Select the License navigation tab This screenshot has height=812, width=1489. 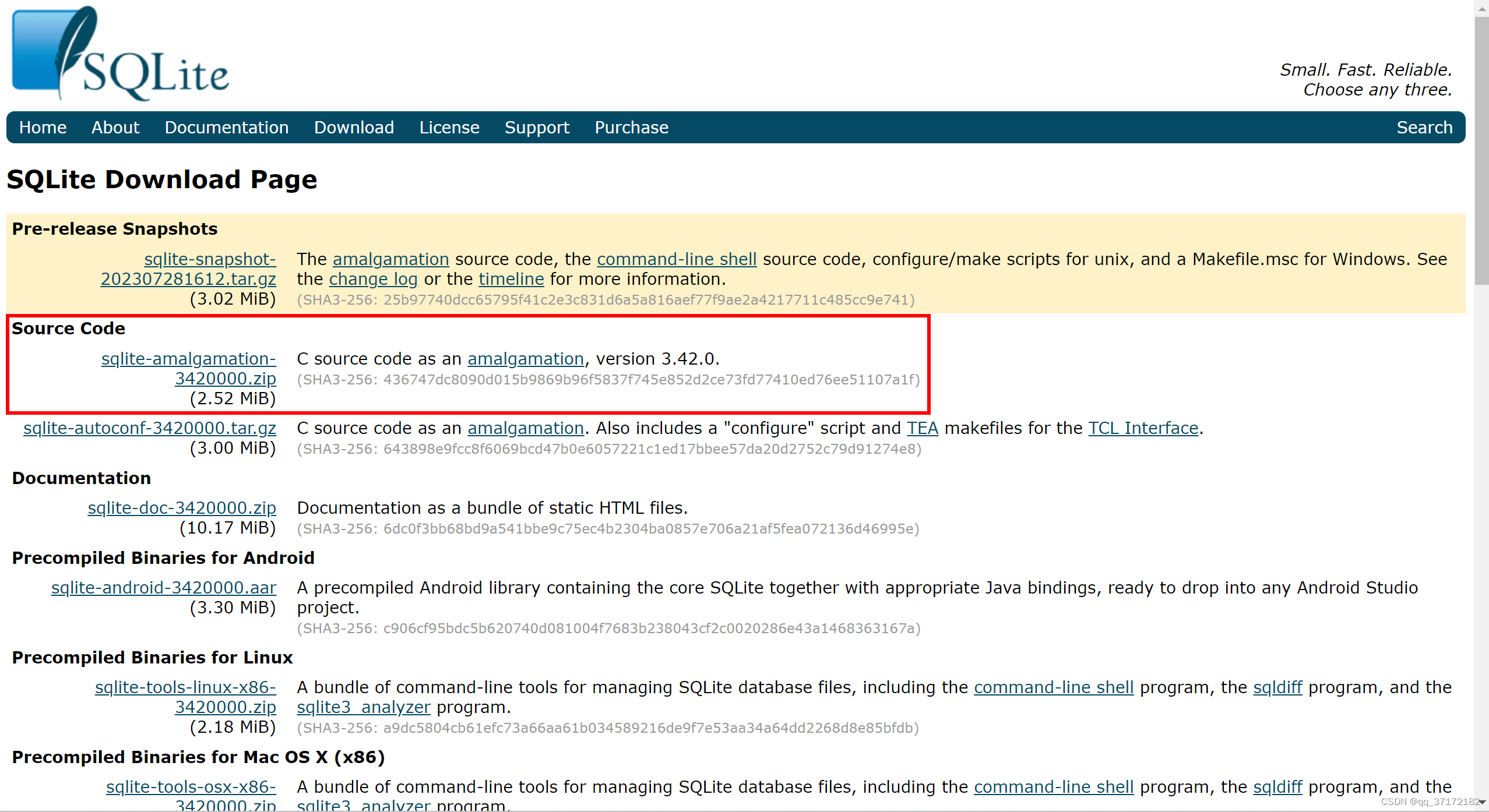pos(449,127)
